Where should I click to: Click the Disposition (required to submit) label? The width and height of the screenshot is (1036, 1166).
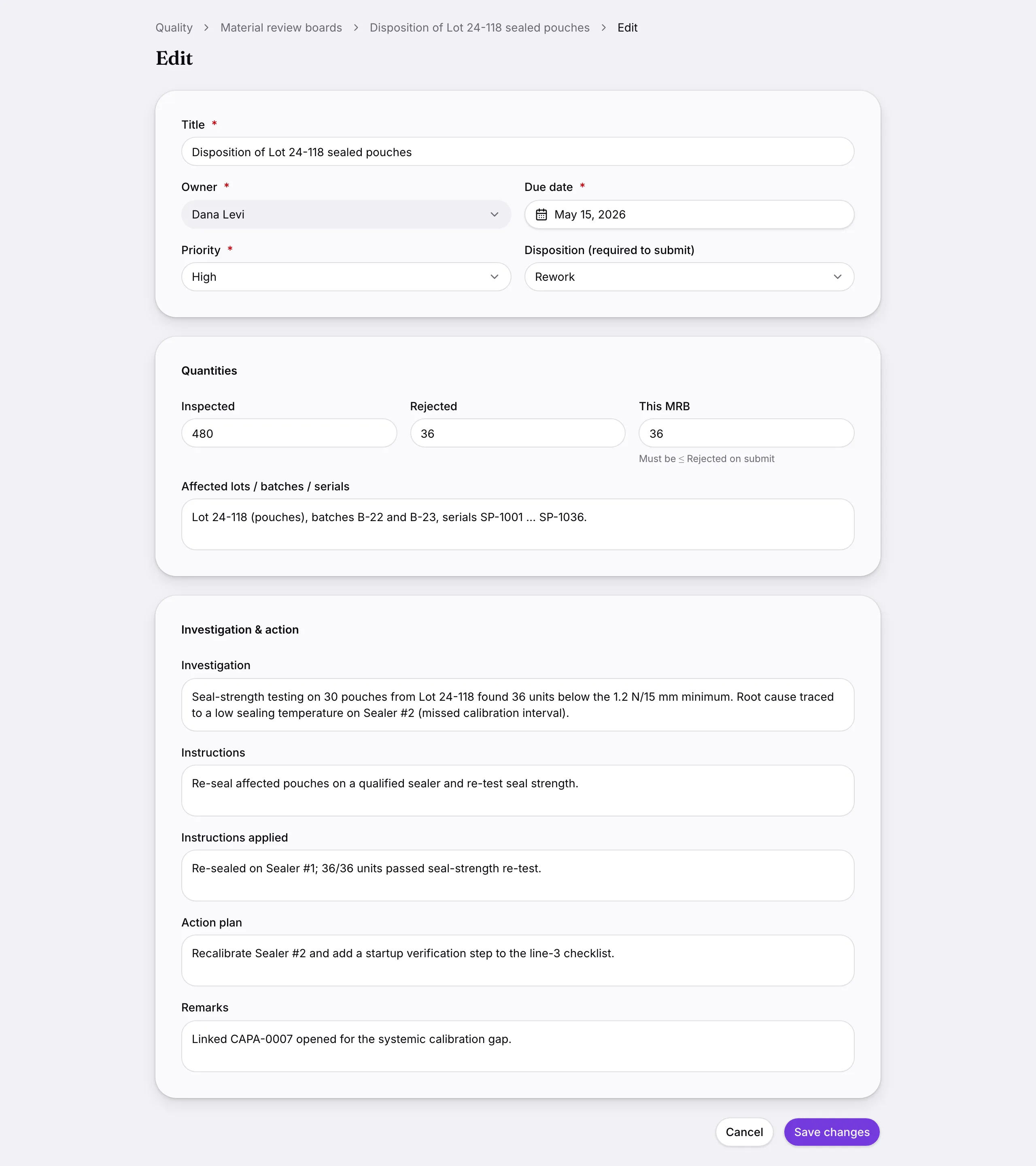(x=609, y=250)
